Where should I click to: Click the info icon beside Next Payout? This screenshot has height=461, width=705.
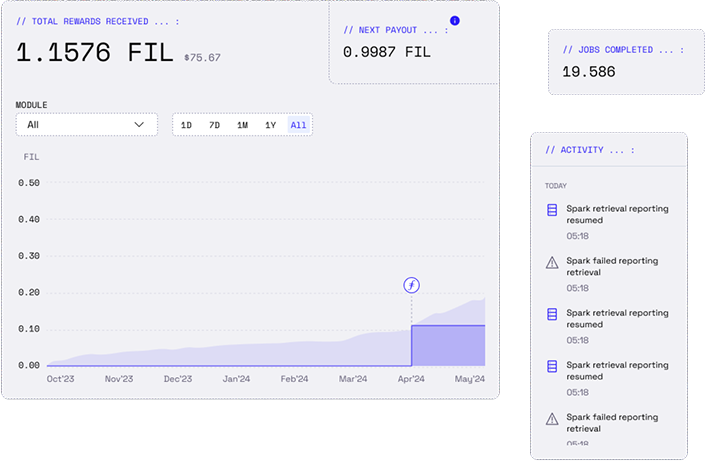(x=454, y=21)
